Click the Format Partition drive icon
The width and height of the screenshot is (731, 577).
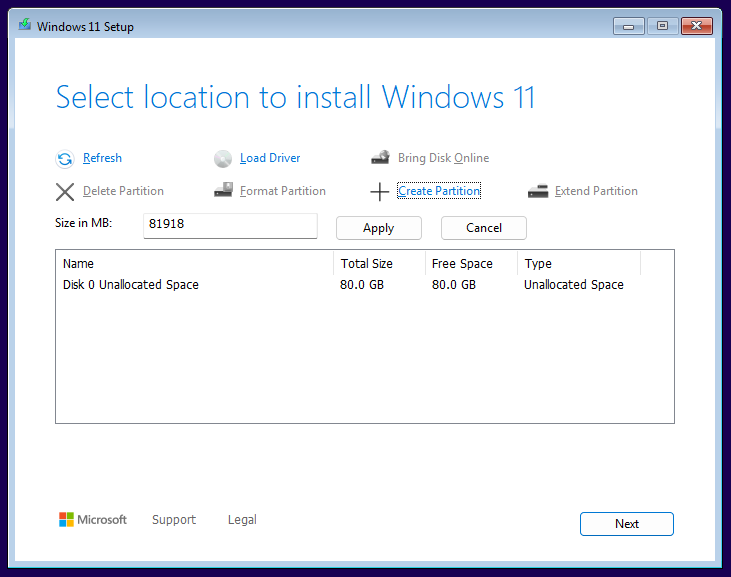tap(223, 190)
